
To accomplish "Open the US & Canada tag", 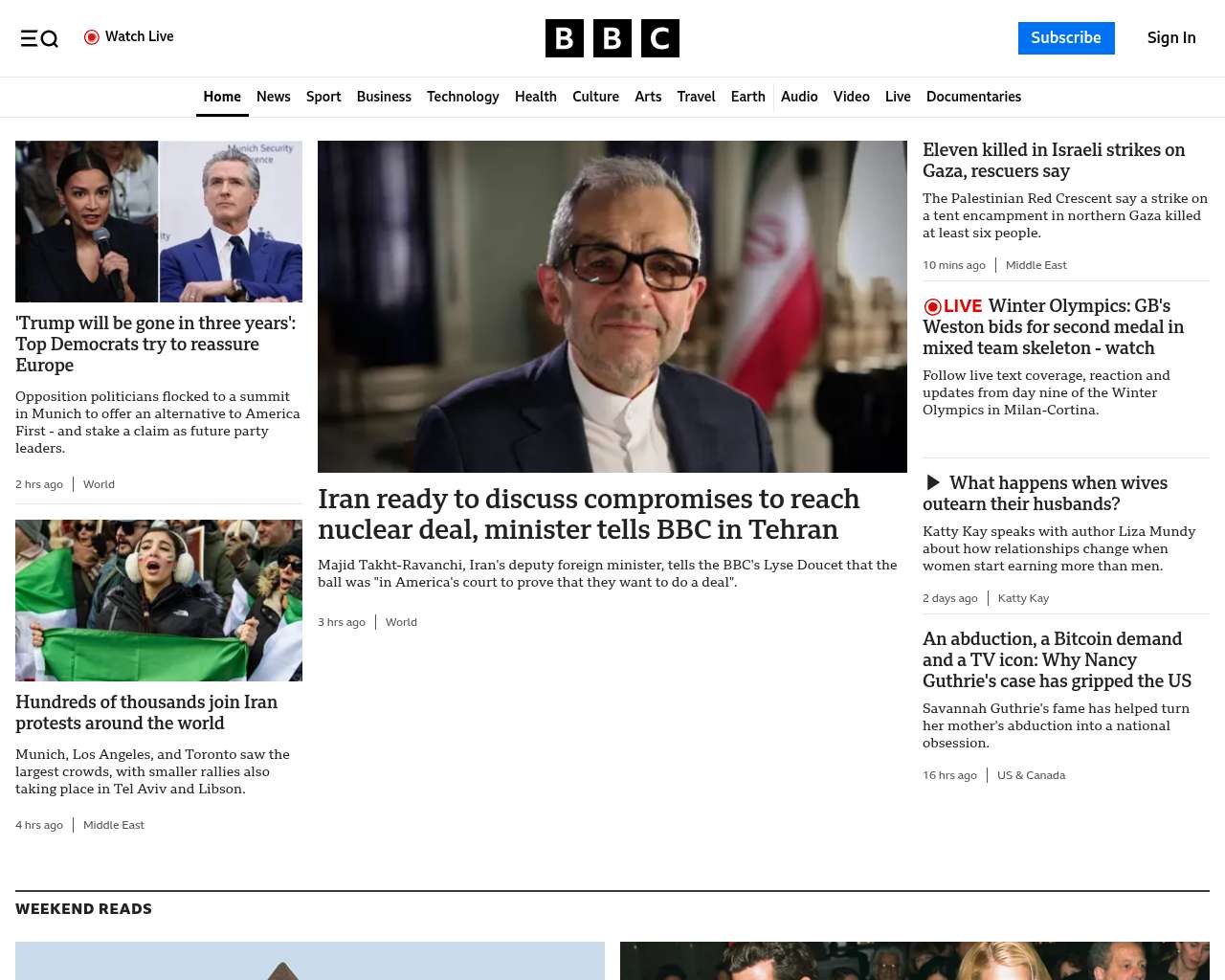I will [1031, 775].
